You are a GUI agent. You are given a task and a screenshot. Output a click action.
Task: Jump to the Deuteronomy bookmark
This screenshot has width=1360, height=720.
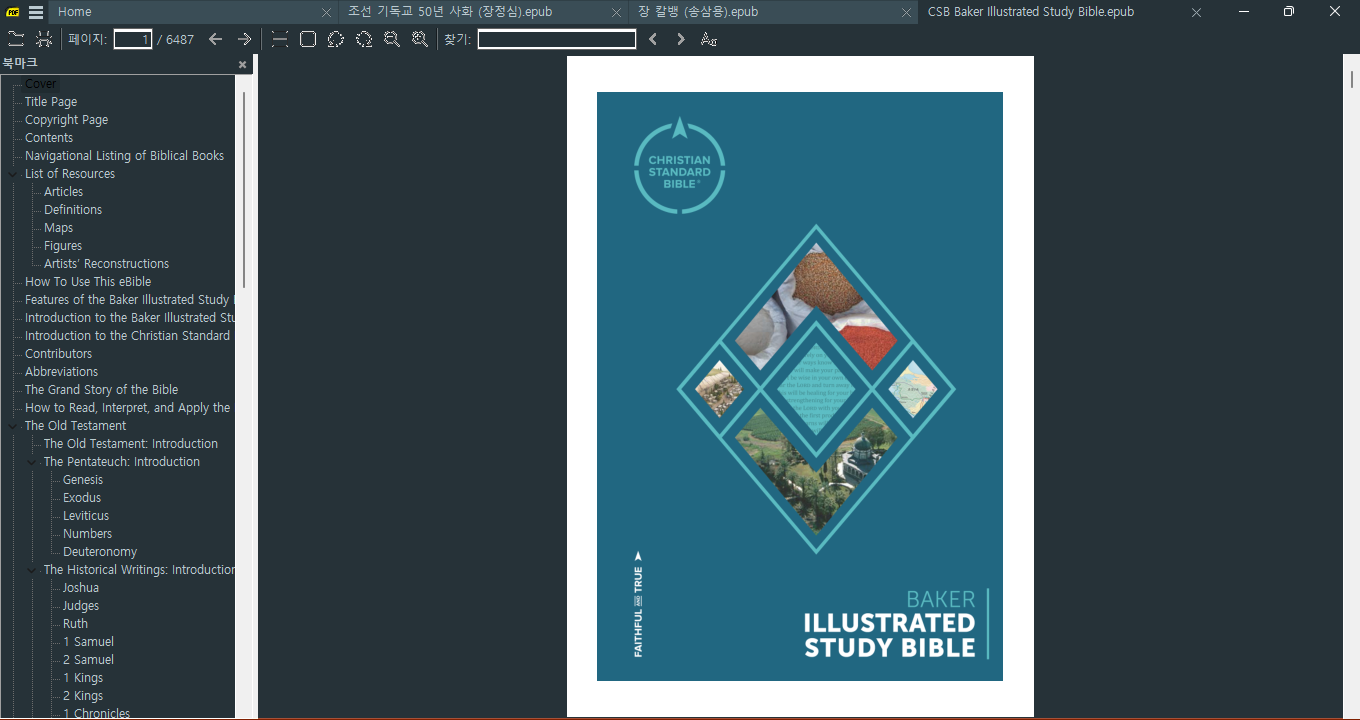(100, 552)
